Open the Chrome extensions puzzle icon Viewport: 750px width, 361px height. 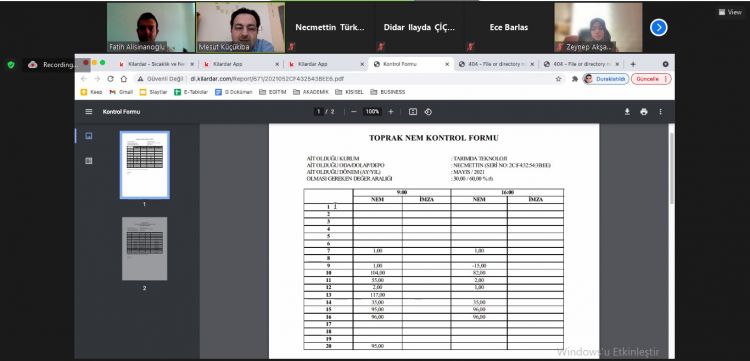[575, 79]
